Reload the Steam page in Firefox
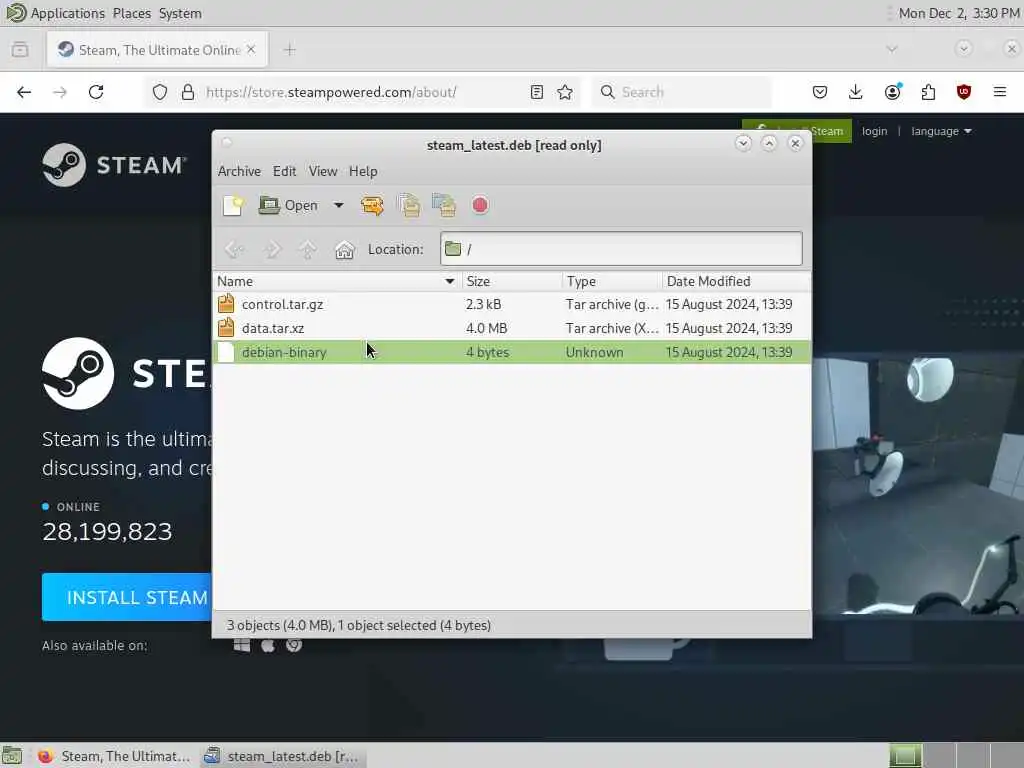Image resolution: width=1024 pixels, height=768 pixels. click(x=96, y=92)
